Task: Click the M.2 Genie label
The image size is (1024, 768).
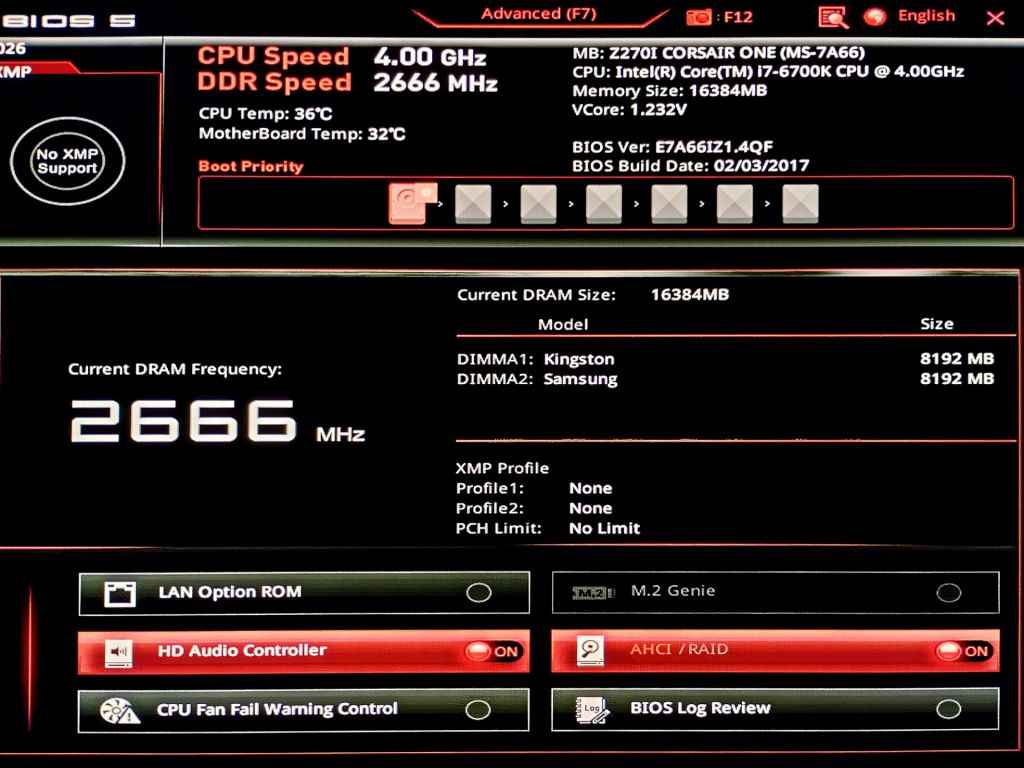Action: 673,591
